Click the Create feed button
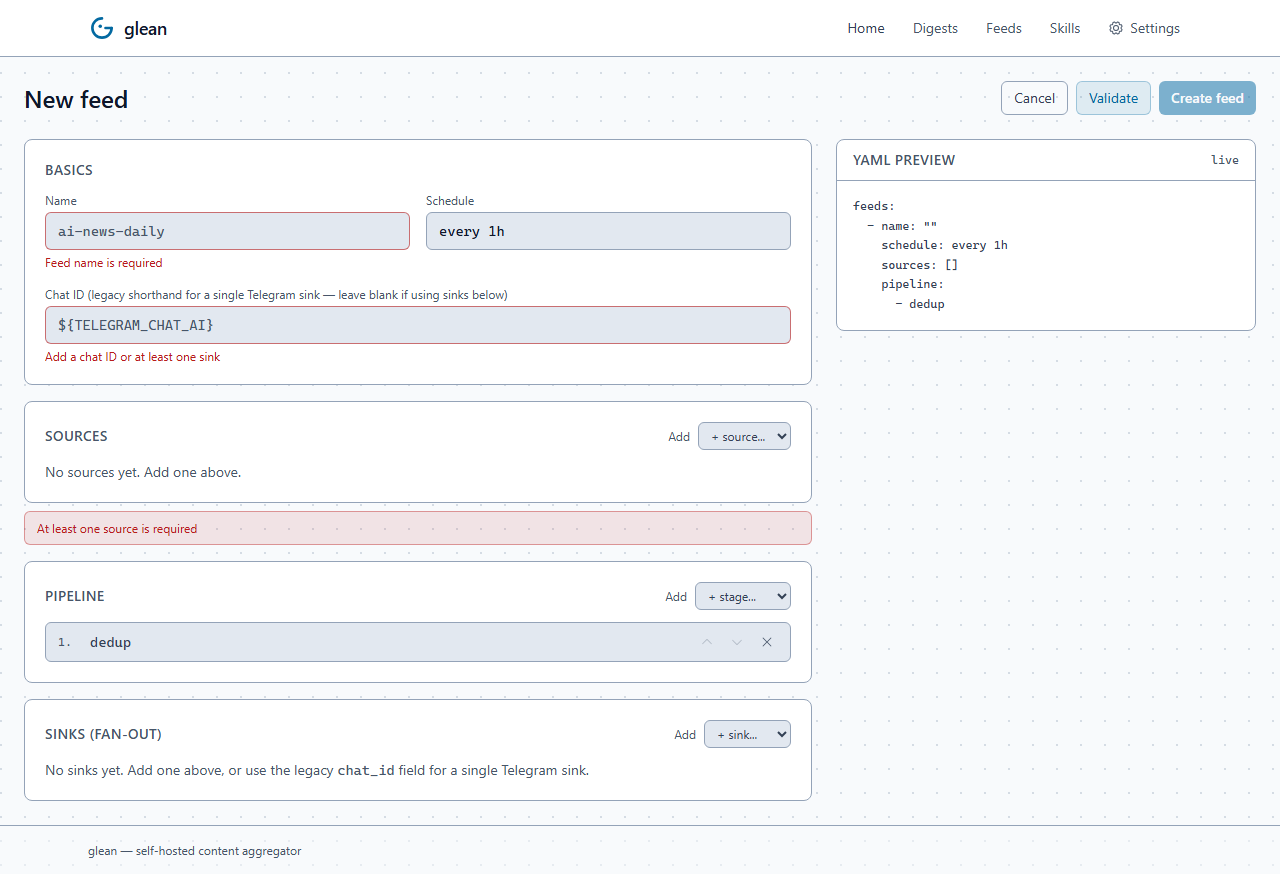 1207,98
